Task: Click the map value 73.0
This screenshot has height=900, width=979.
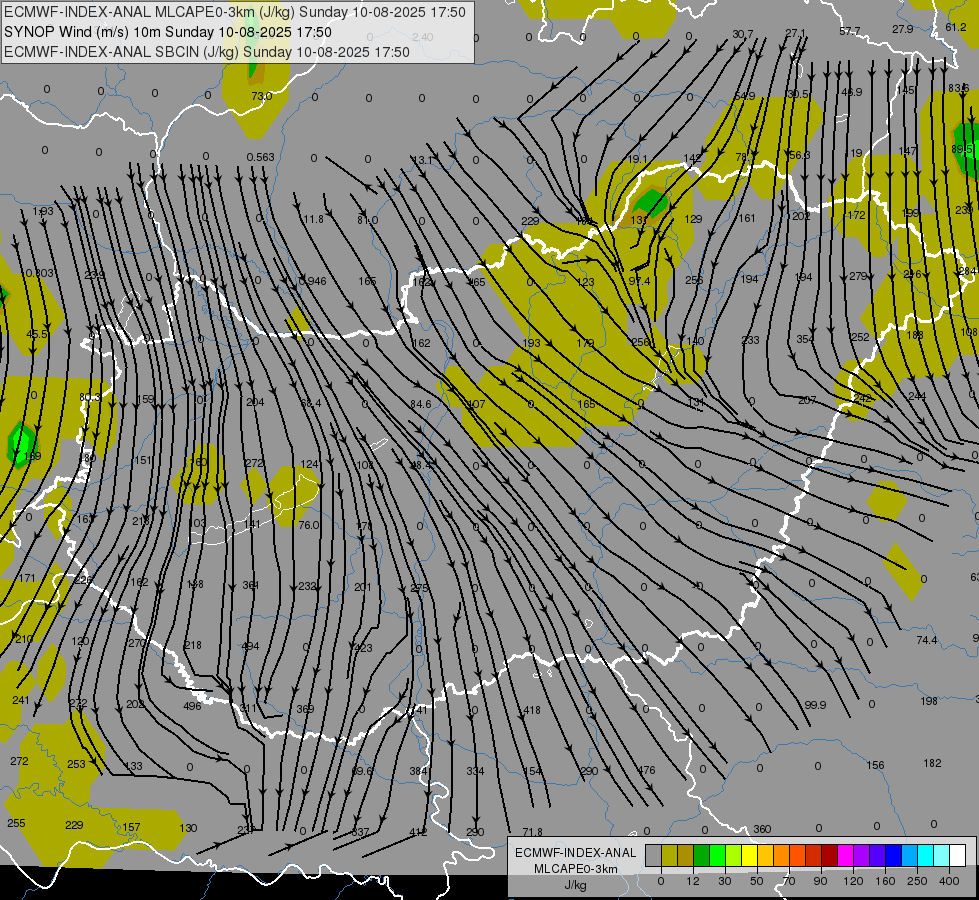Action: tap(262, 96)
